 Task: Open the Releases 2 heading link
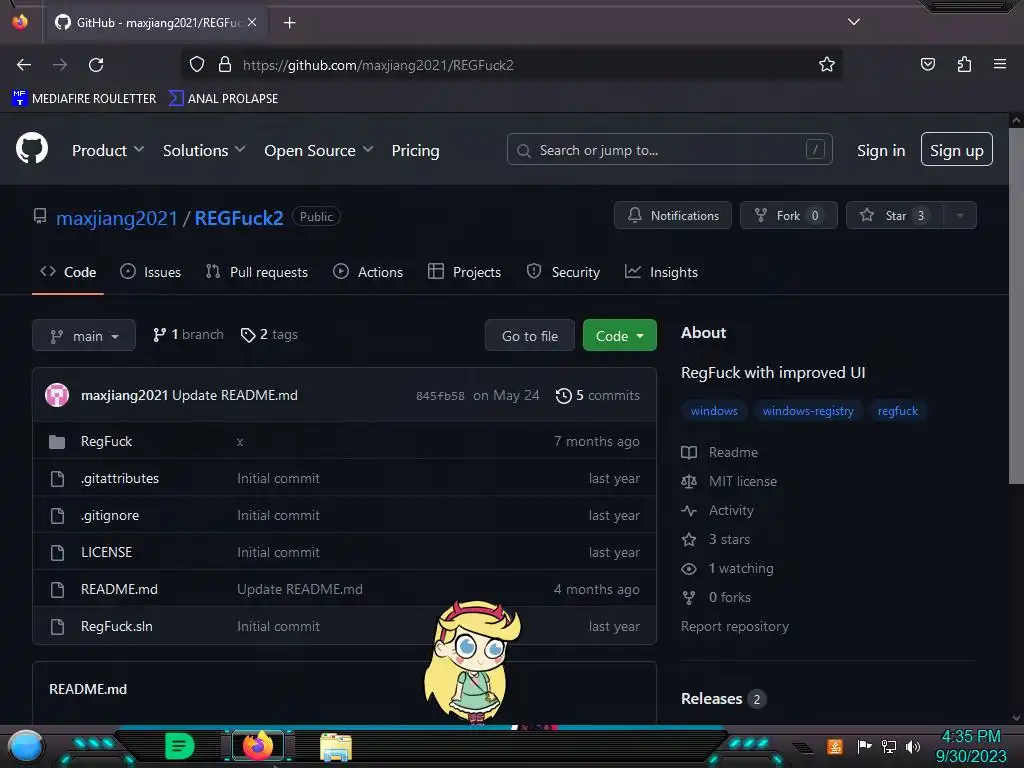tap(724, 698)
